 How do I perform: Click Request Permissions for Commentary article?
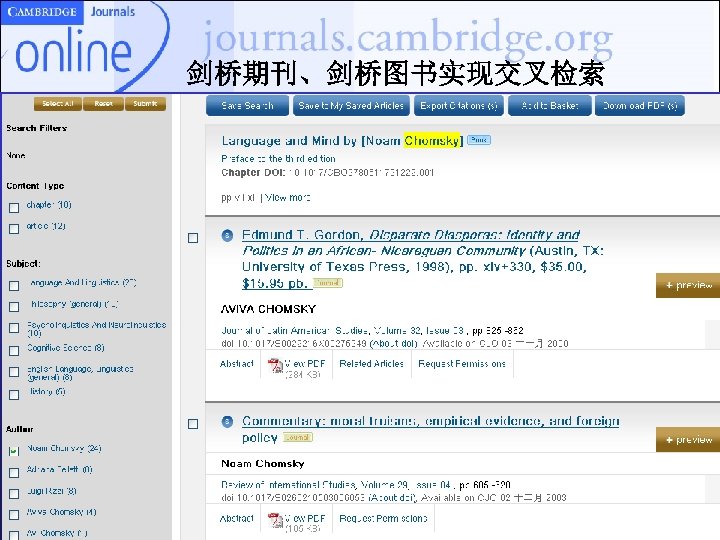coord(383,518)
